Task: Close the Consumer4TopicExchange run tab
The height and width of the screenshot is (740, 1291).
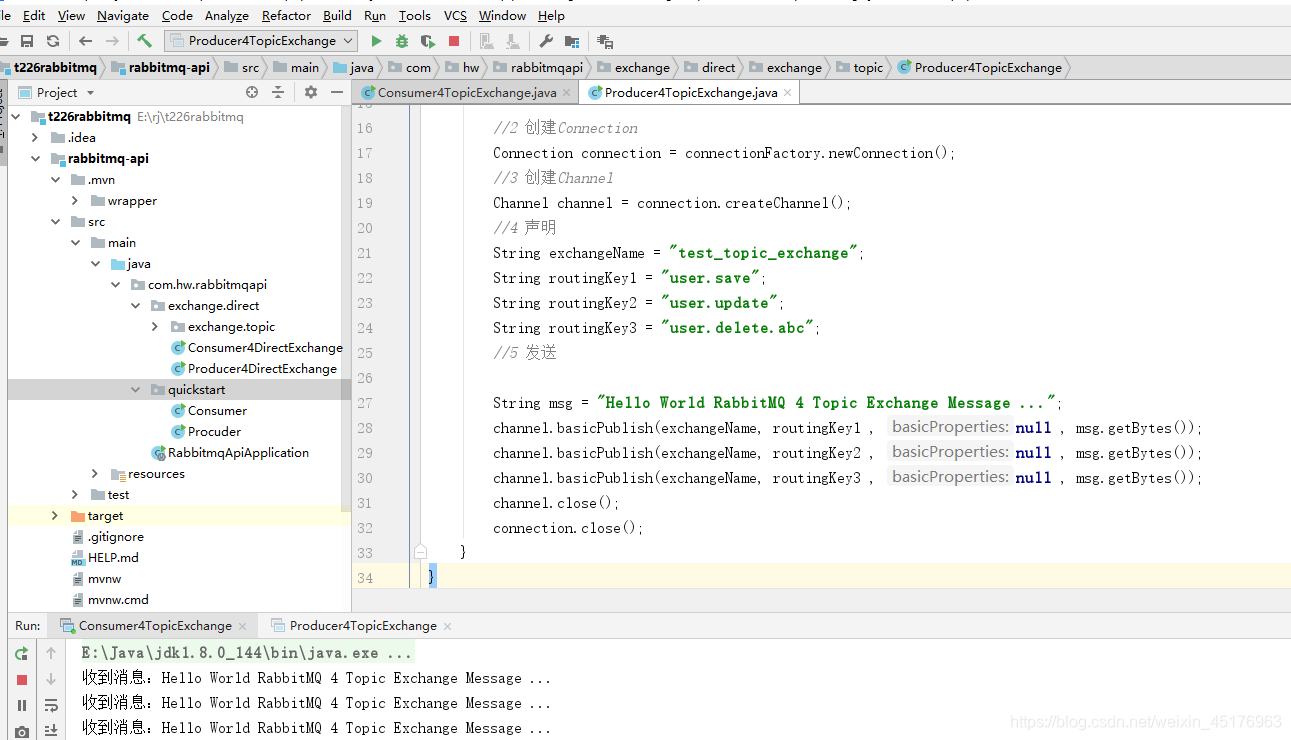Action: (242, 626)
